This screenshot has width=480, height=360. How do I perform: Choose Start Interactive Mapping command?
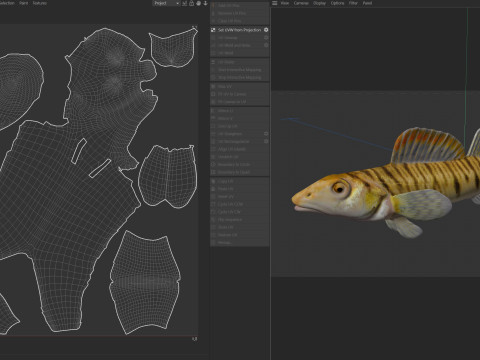coord(239,70)
